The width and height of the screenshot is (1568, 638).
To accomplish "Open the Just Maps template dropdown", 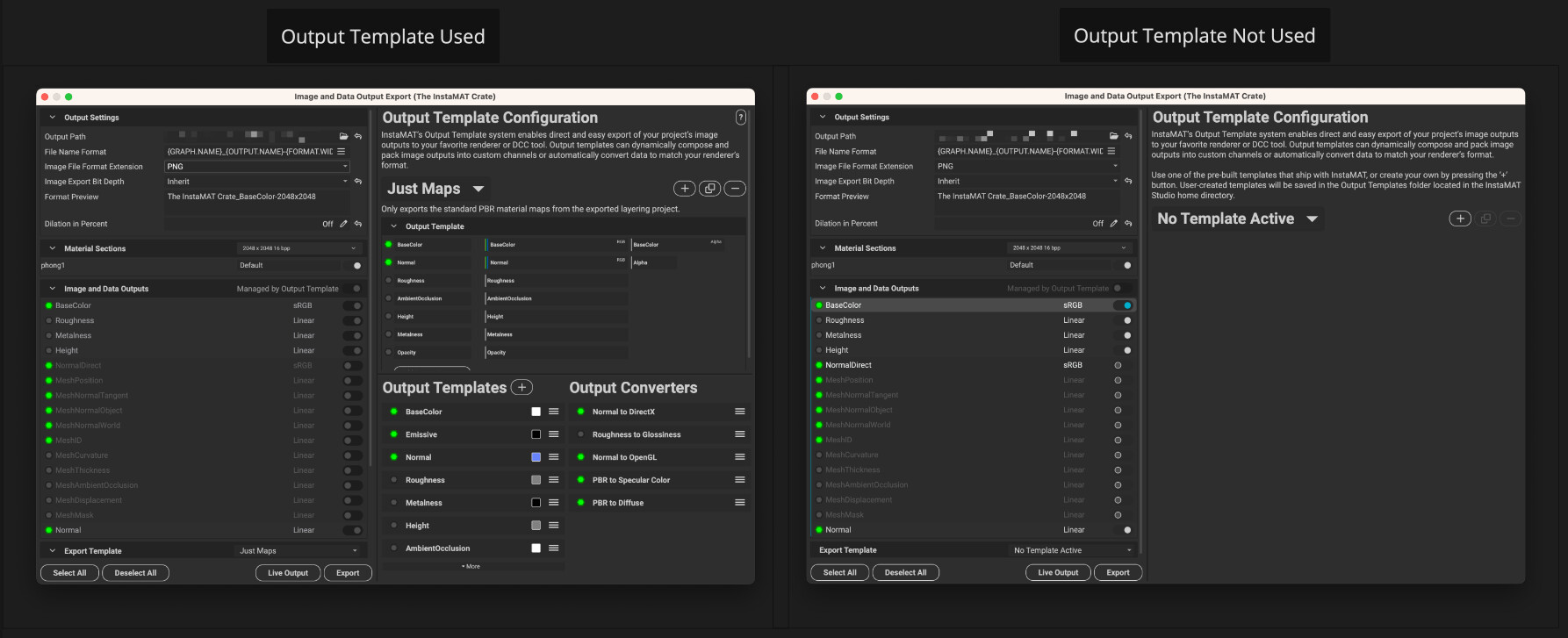I will click(478, 189).
